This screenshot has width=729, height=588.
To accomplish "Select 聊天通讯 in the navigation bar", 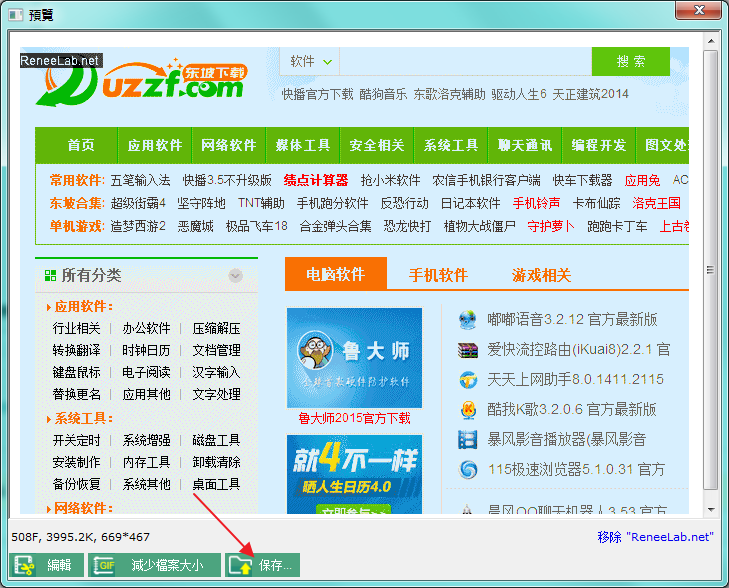I will point(524,145).
